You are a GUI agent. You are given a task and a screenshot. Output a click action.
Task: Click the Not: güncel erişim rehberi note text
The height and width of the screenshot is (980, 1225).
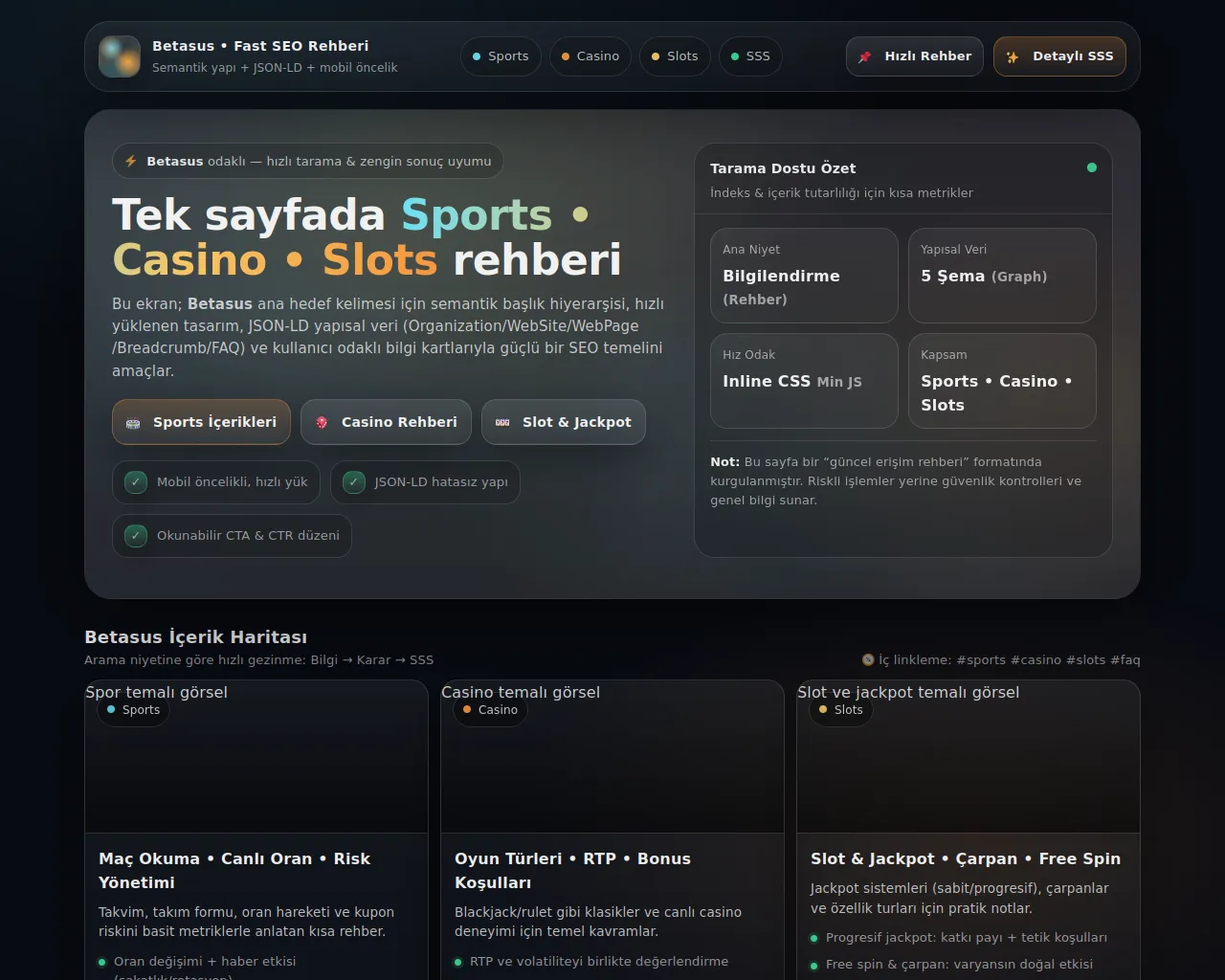pos(896,481)
